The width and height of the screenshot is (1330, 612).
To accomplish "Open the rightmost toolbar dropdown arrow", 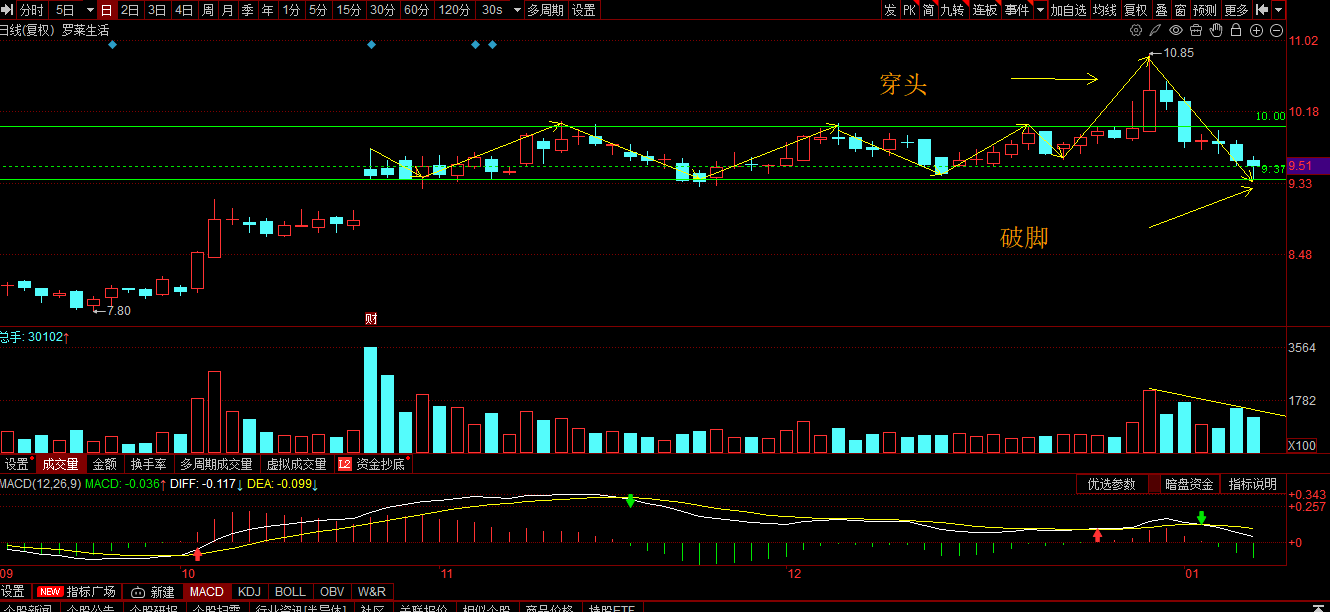I will click(1278, 10).
